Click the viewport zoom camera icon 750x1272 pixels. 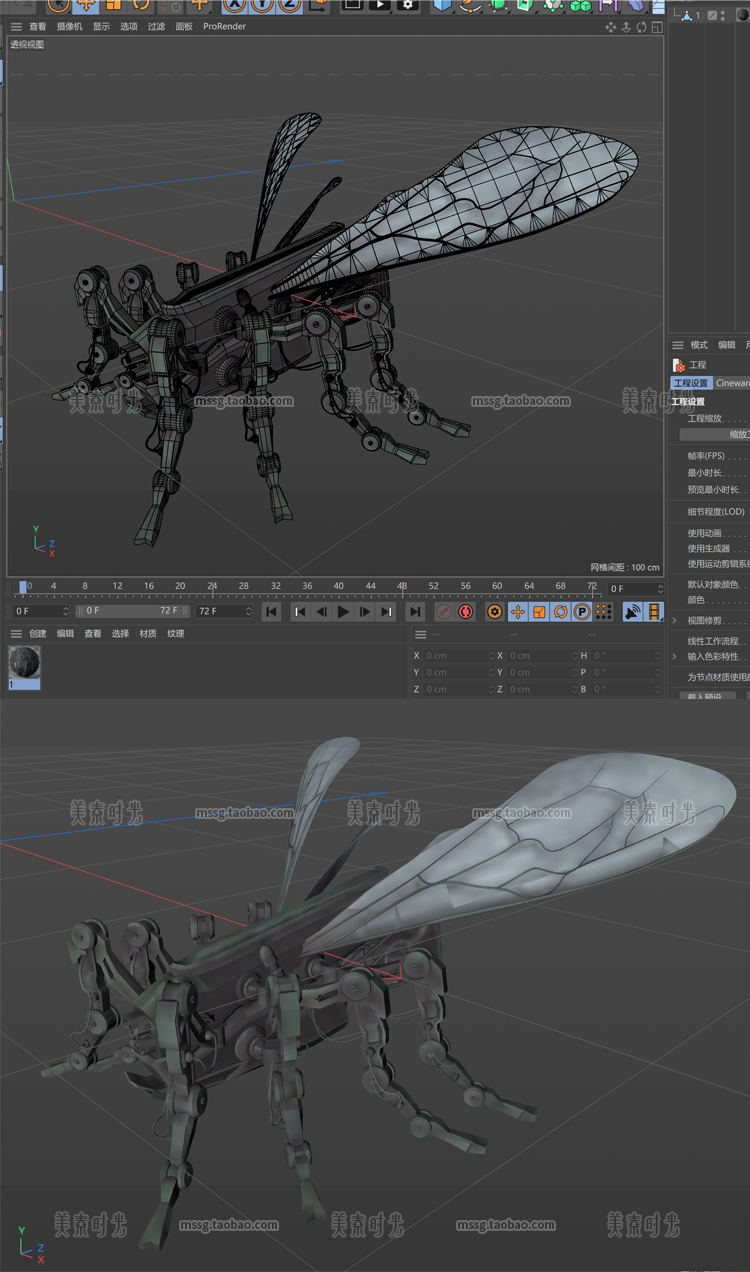pyautogui.click(x=626, y=27)
